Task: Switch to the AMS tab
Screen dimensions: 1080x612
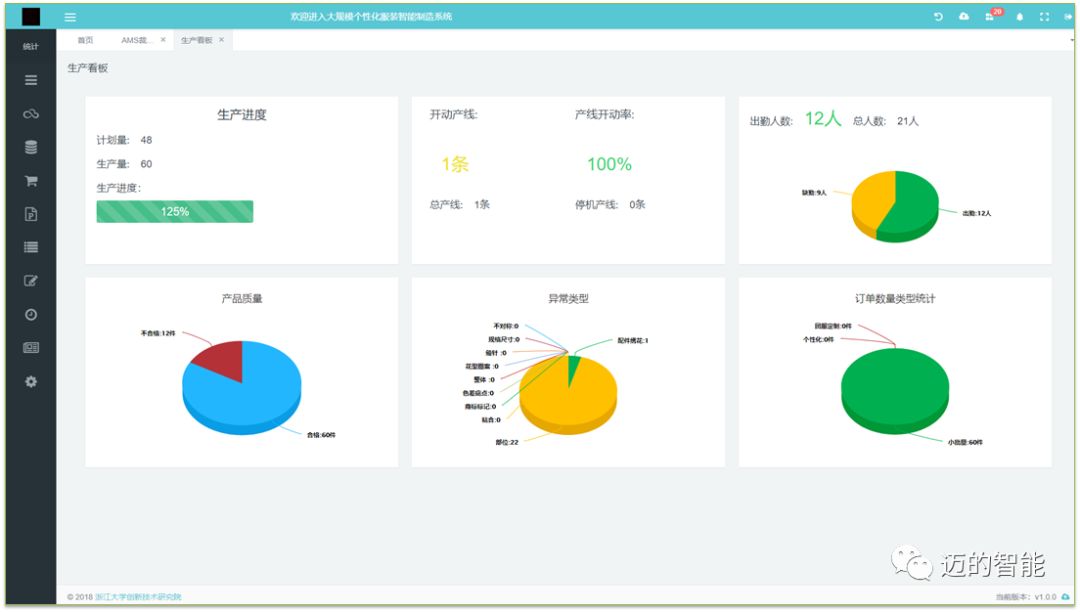Action: tap(137, 40)
